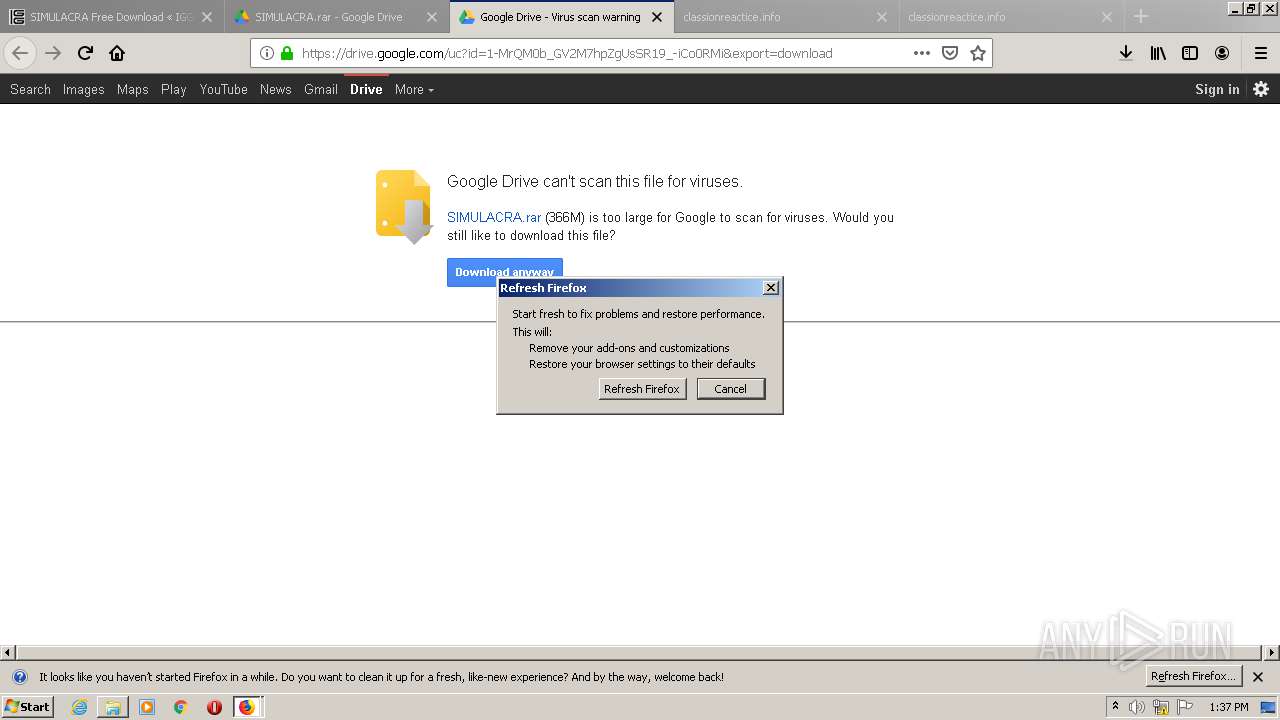The height and width of the screenshot is (720, 1280).
Task: Open the Start menu
Action: 27,707
